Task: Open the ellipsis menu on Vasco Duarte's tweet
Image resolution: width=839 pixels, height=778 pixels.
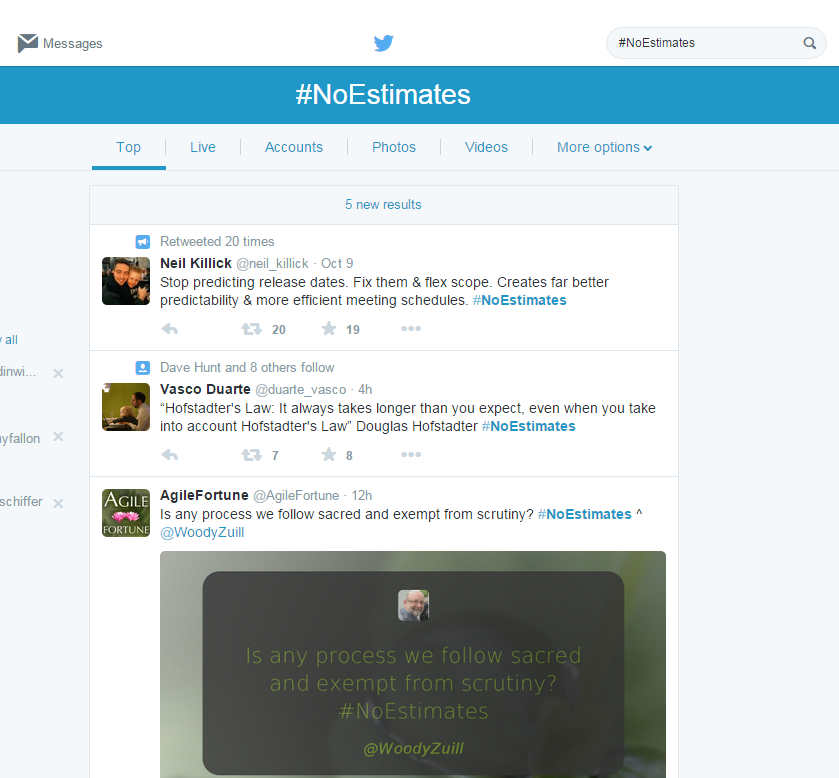Action: click(x=411, y=454)
